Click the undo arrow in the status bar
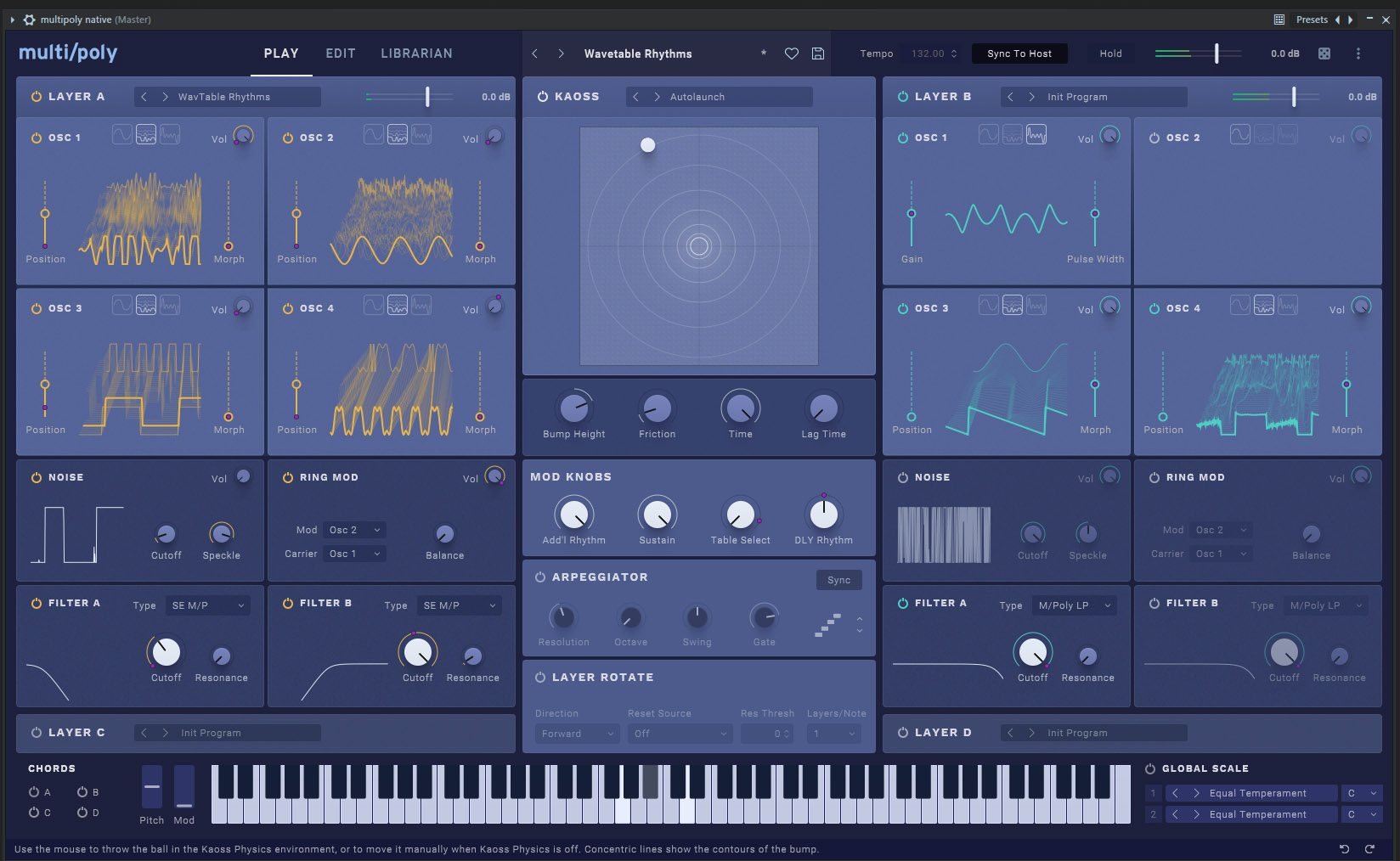This screenshot has height=861, width=1400. 1344,848
